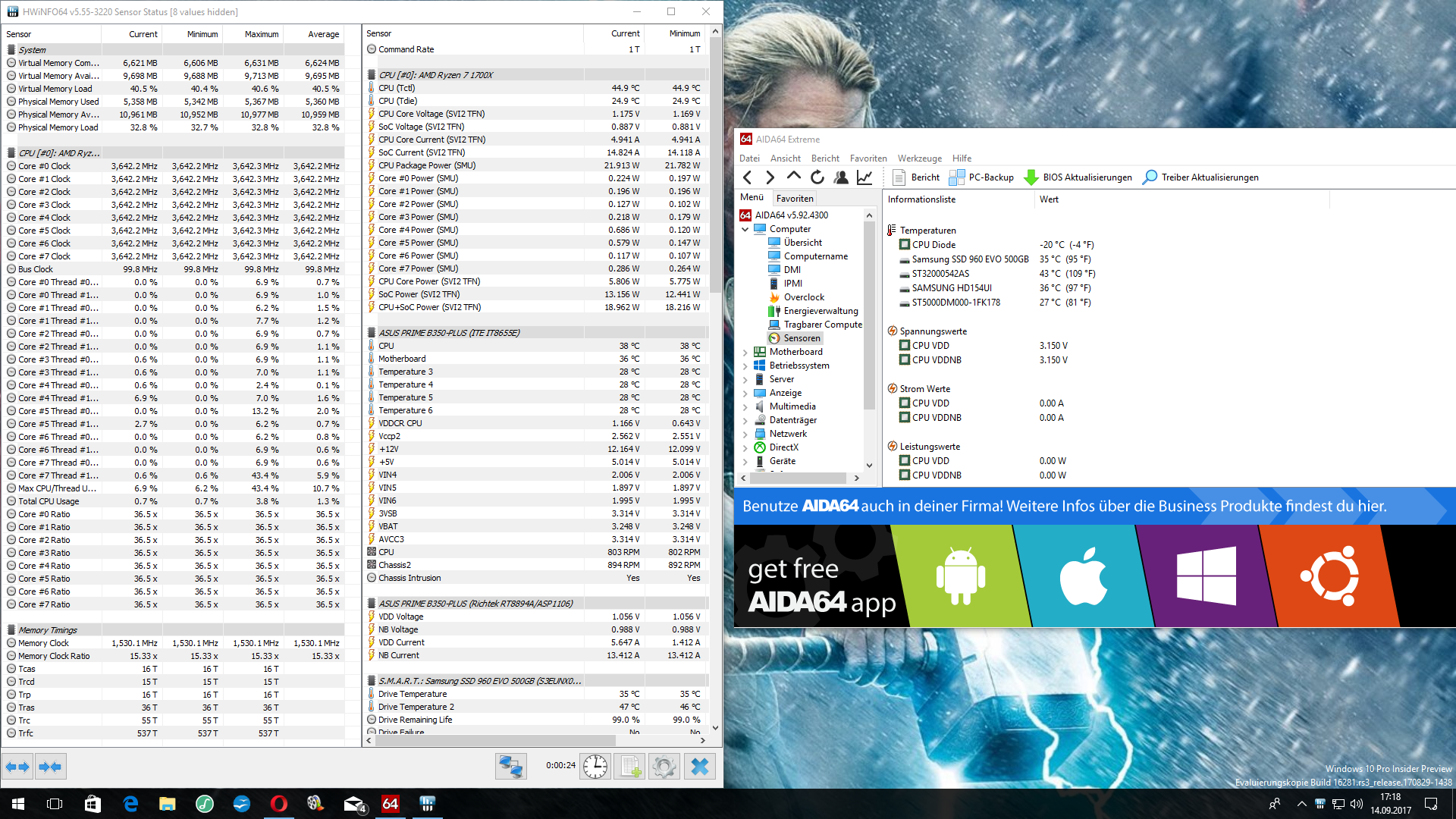Viewport: 1456px width, 819px height.
Task: Open the two-computers network icon in HWiNFO
Action: (510, 767)
